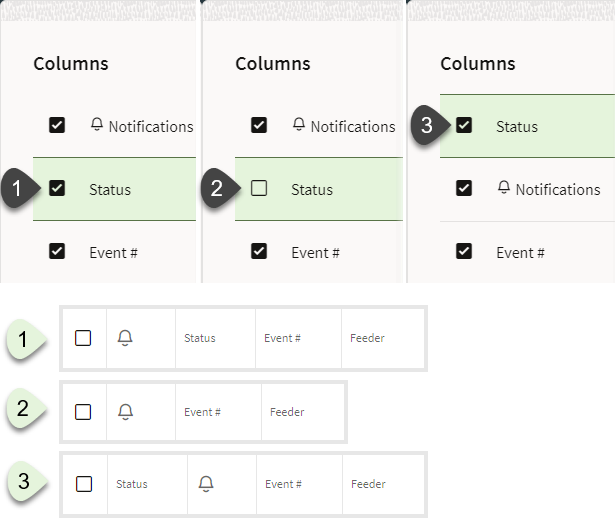Click the bell icon in header row 3

206,484
